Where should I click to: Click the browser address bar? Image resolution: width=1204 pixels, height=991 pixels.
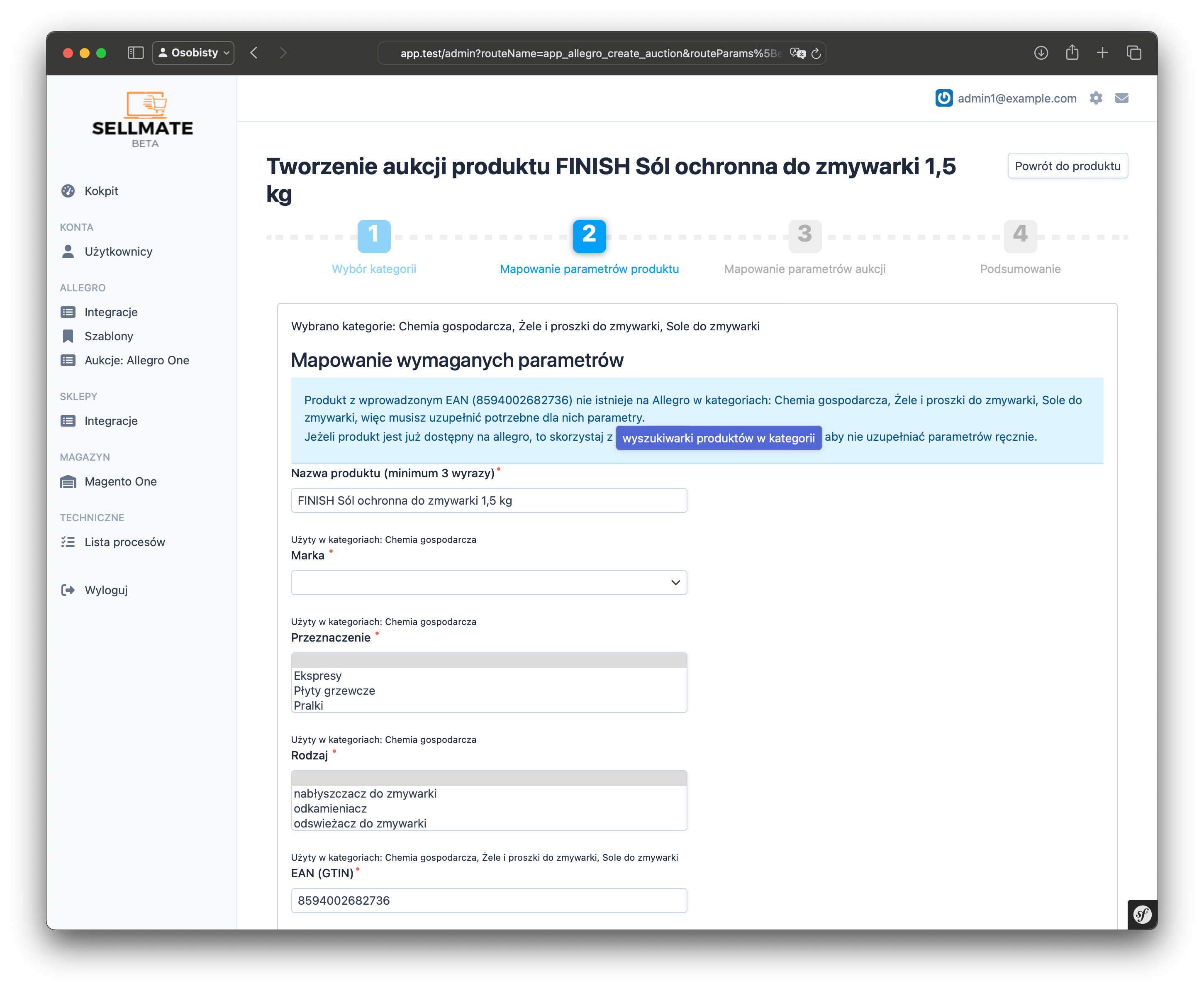(x=602, y=53)
